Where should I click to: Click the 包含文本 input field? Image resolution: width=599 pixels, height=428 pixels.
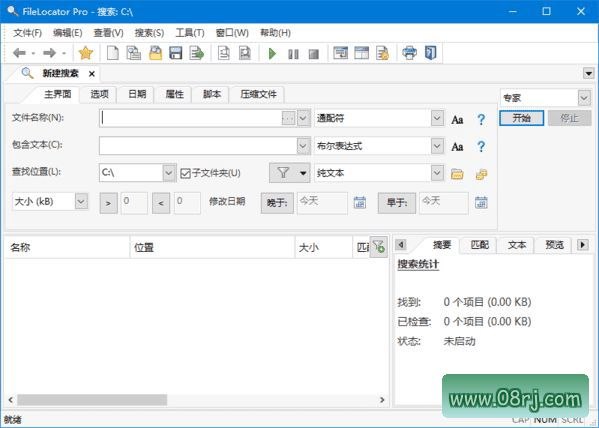pyautogui.click(x=198, y=146)
